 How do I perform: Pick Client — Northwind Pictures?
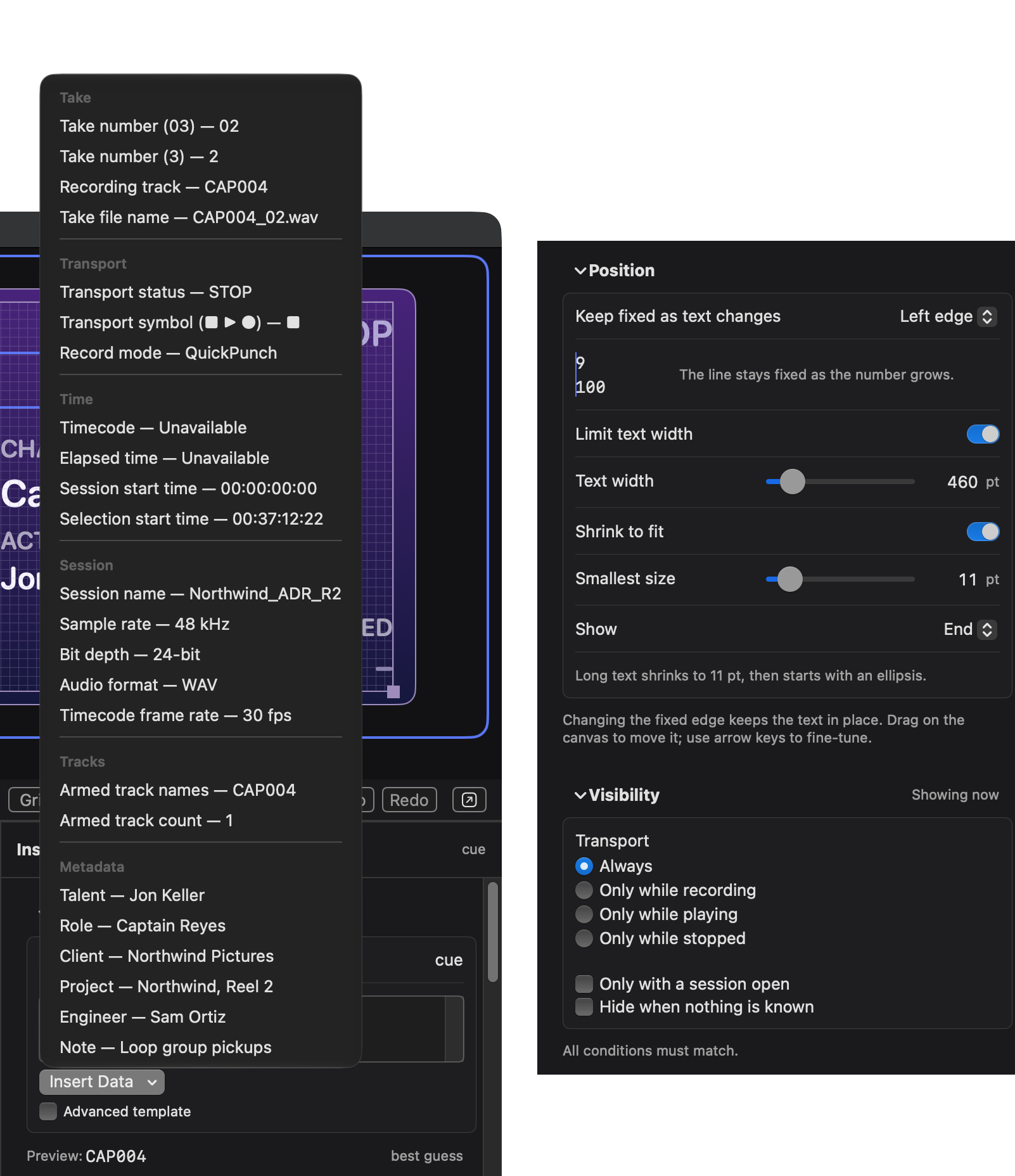[201, 956]
